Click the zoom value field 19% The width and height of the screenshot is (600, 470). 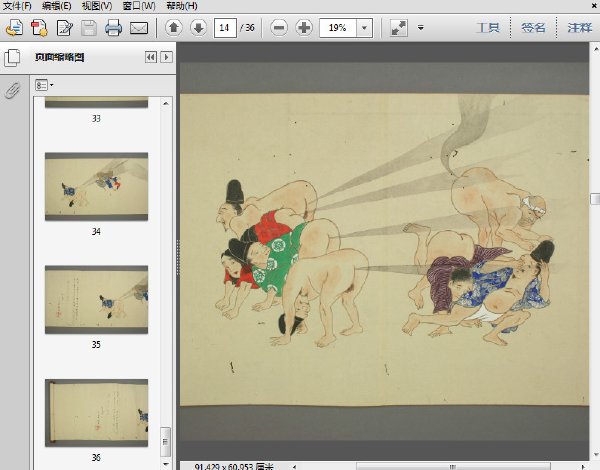click(338, 28)
